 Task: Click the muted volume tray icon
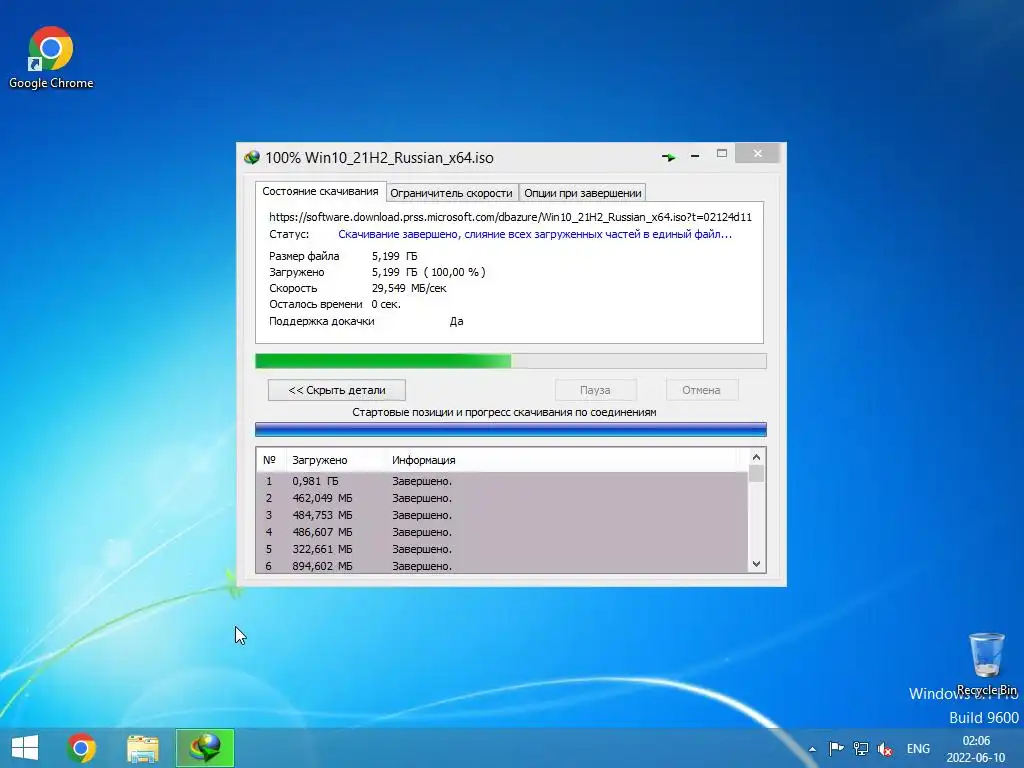click(x=885, y=748)
